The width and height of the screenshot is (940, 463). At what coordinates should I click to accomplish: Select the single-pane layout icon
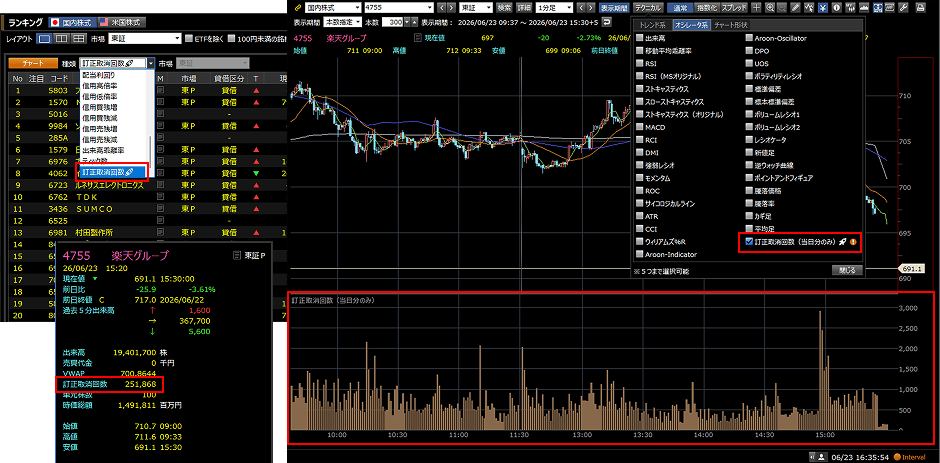pyautogui.click(x=44, y=38)
